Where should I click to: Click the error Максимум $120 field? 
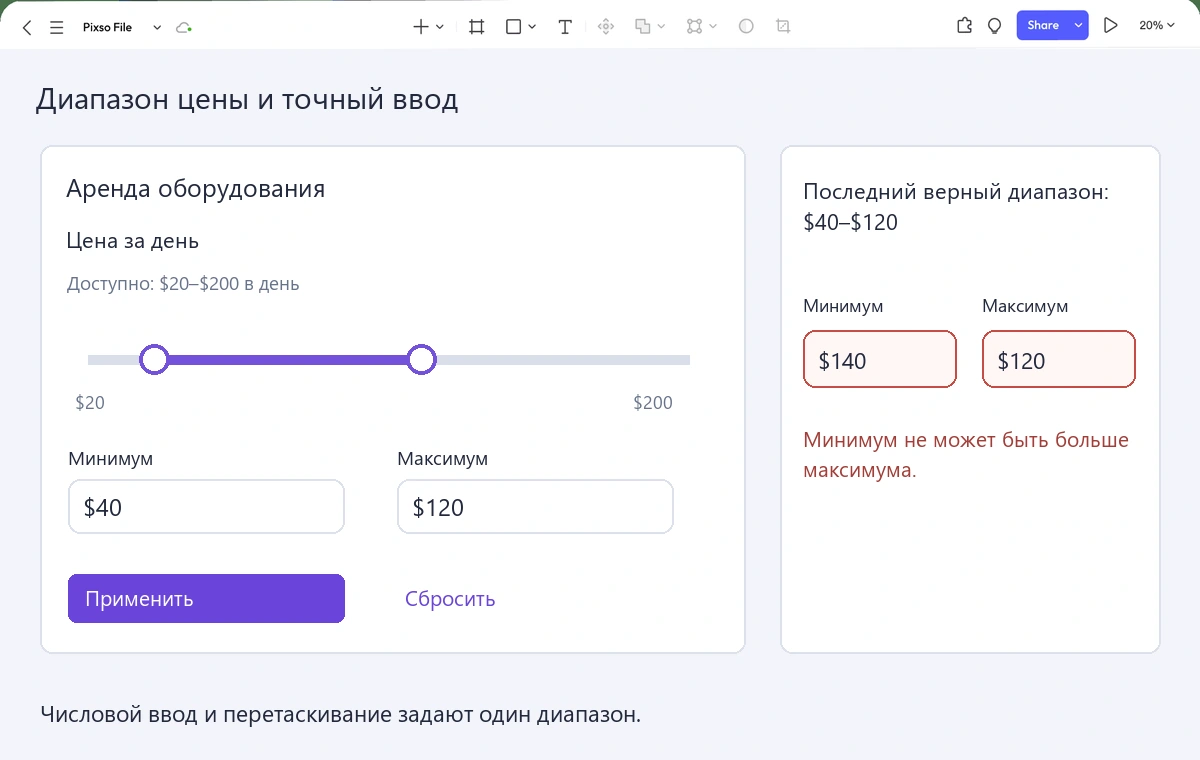point(1059,359)
